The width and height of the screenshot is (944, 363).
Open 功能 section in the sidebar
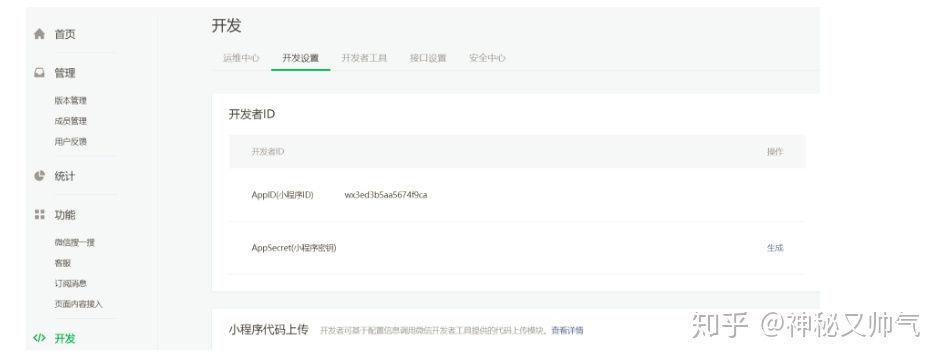tap(65, 215)
